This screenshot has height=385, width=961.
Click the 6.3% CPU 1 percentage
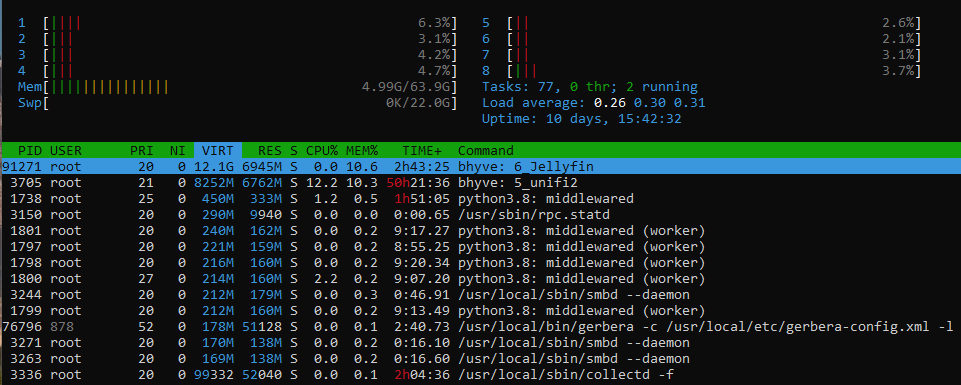click(435, 23)
